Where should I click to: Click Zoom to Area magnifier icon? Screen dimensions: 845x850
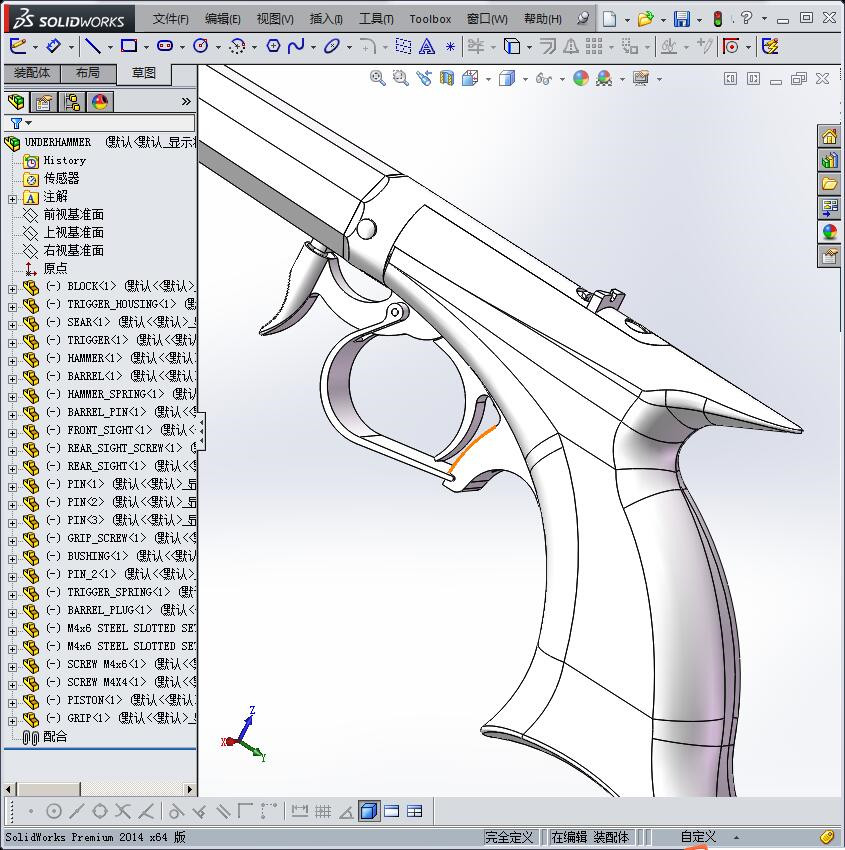tap(401, 79)
